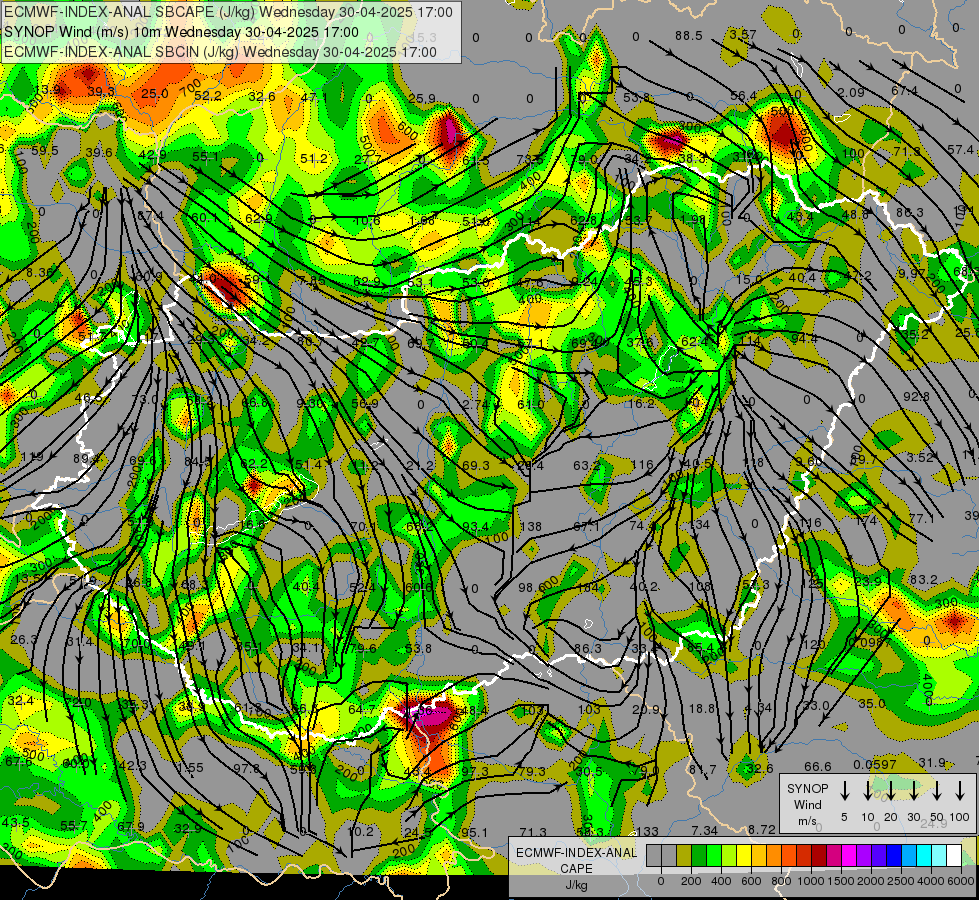Choose the pure blue CAPE legend swatch

tap(894, 855)
